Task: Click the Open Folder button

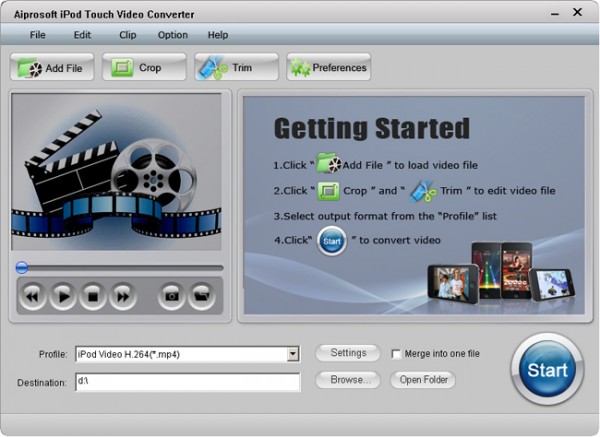Action: click(x=423, y=380)
